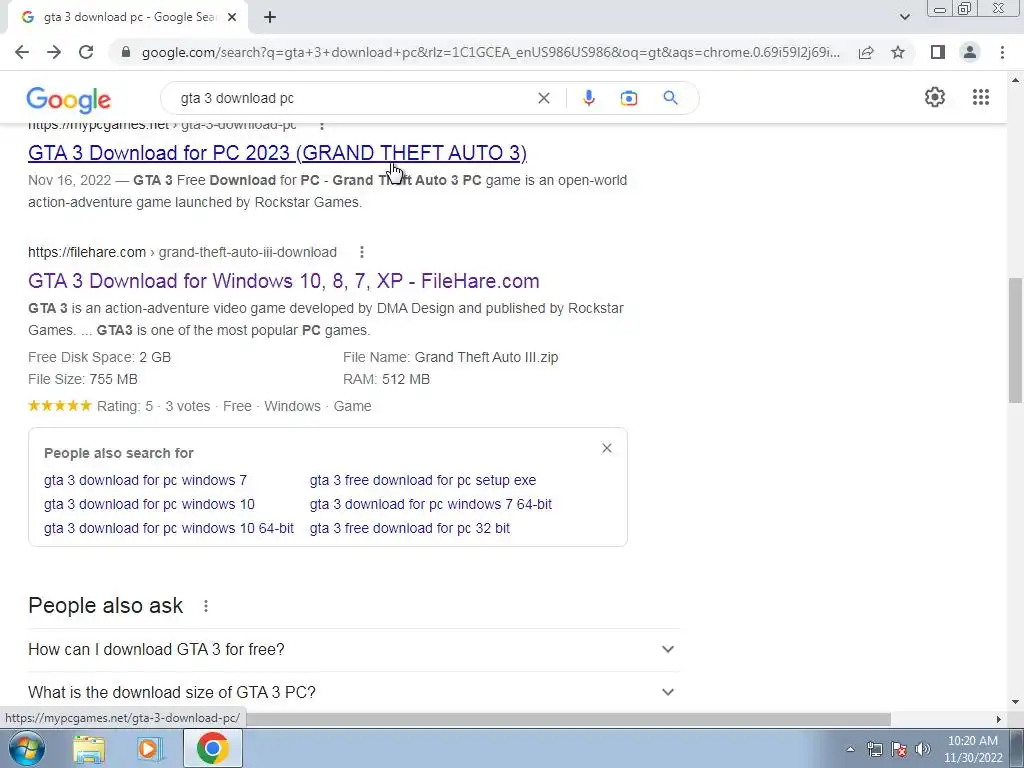The image size is (1024, 768).
Task: Open the network tray icon
Action: coord(874,749)
